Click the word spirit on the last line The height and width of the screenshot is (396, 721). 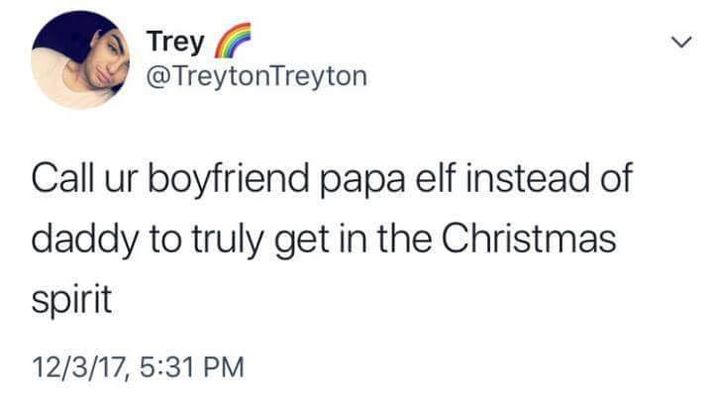click(x=72, y=299)
